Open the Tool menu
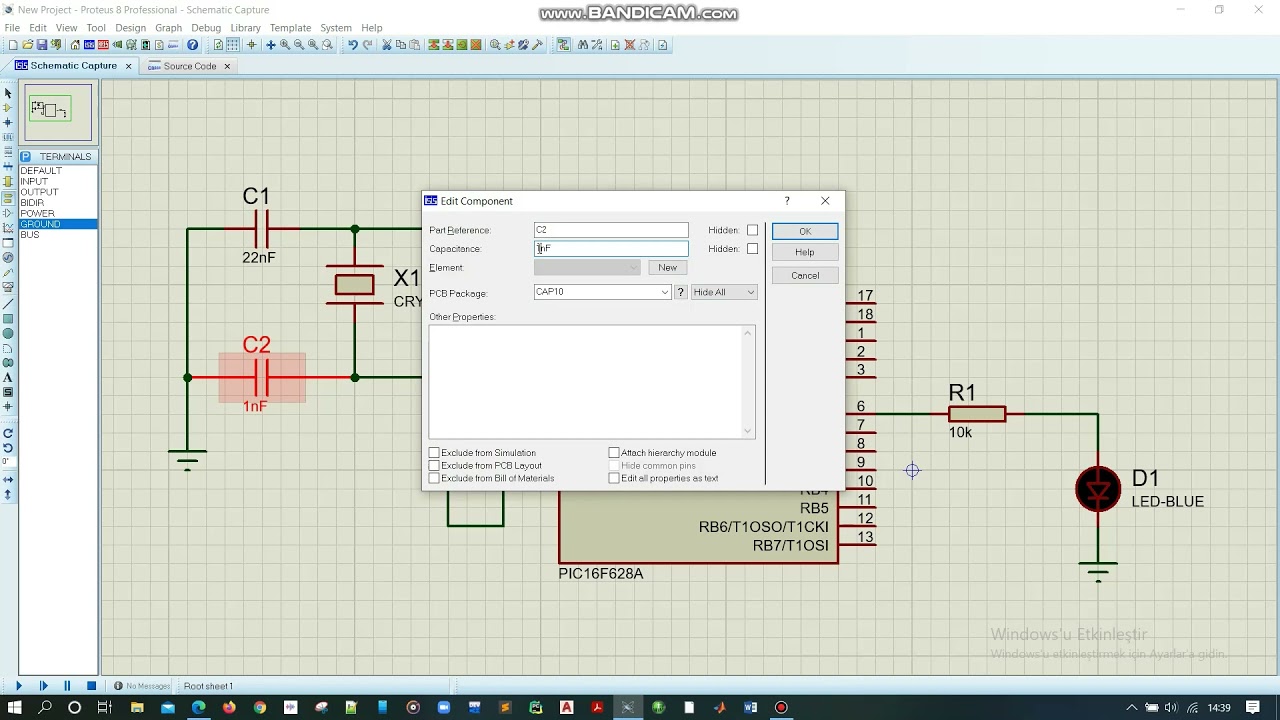1280x720 pixels. point(96,28)
